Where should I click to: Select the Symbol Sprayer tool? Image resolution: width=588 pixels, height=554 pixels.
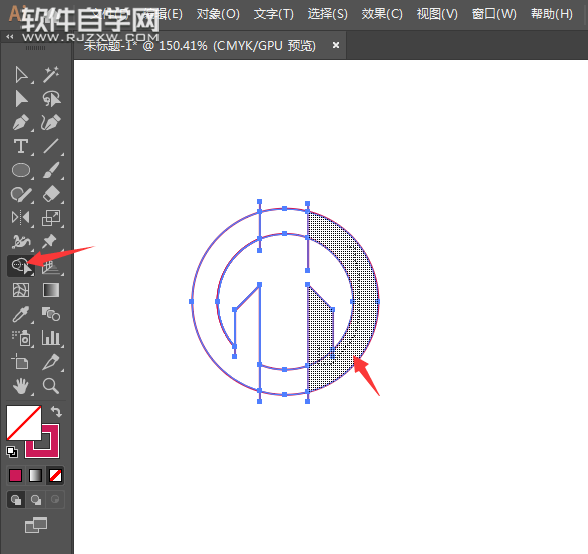click(21, 338)
